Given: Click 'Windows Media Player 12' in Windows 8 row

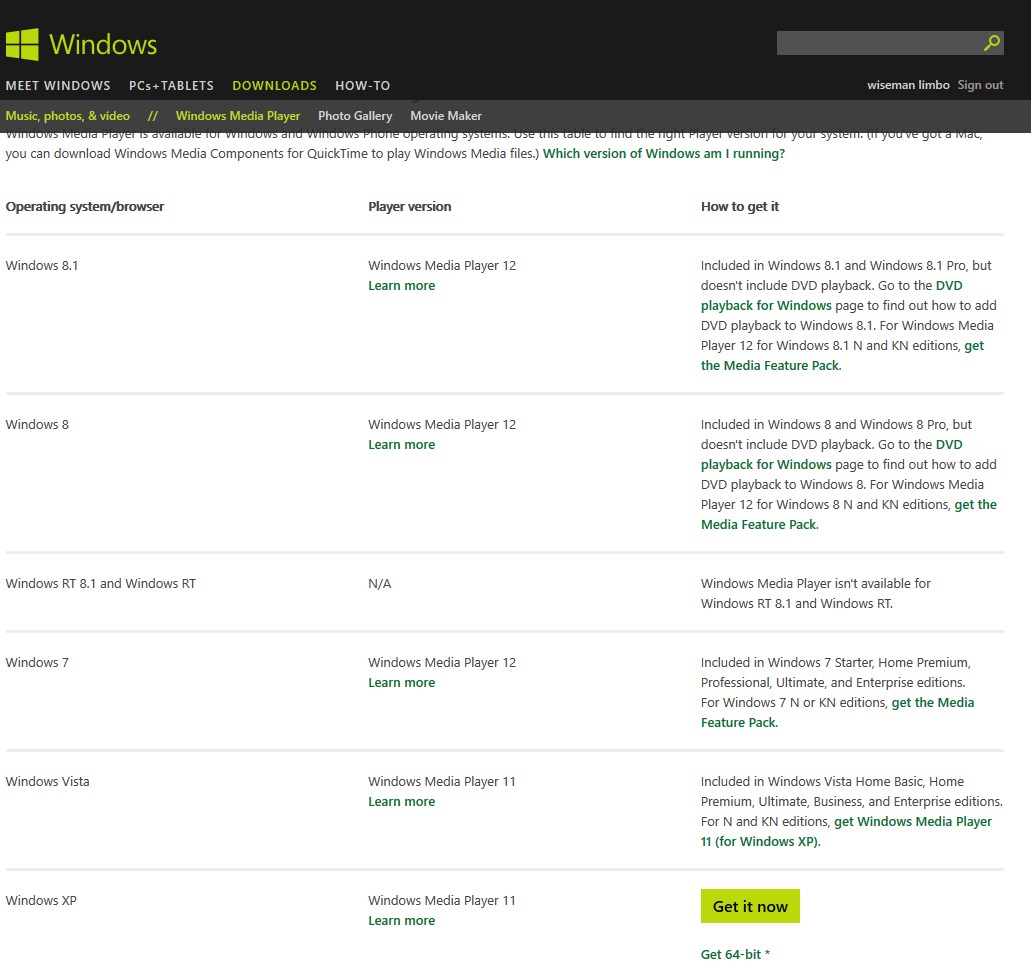Looking at the screenshot, I should [x=442, y=425].
